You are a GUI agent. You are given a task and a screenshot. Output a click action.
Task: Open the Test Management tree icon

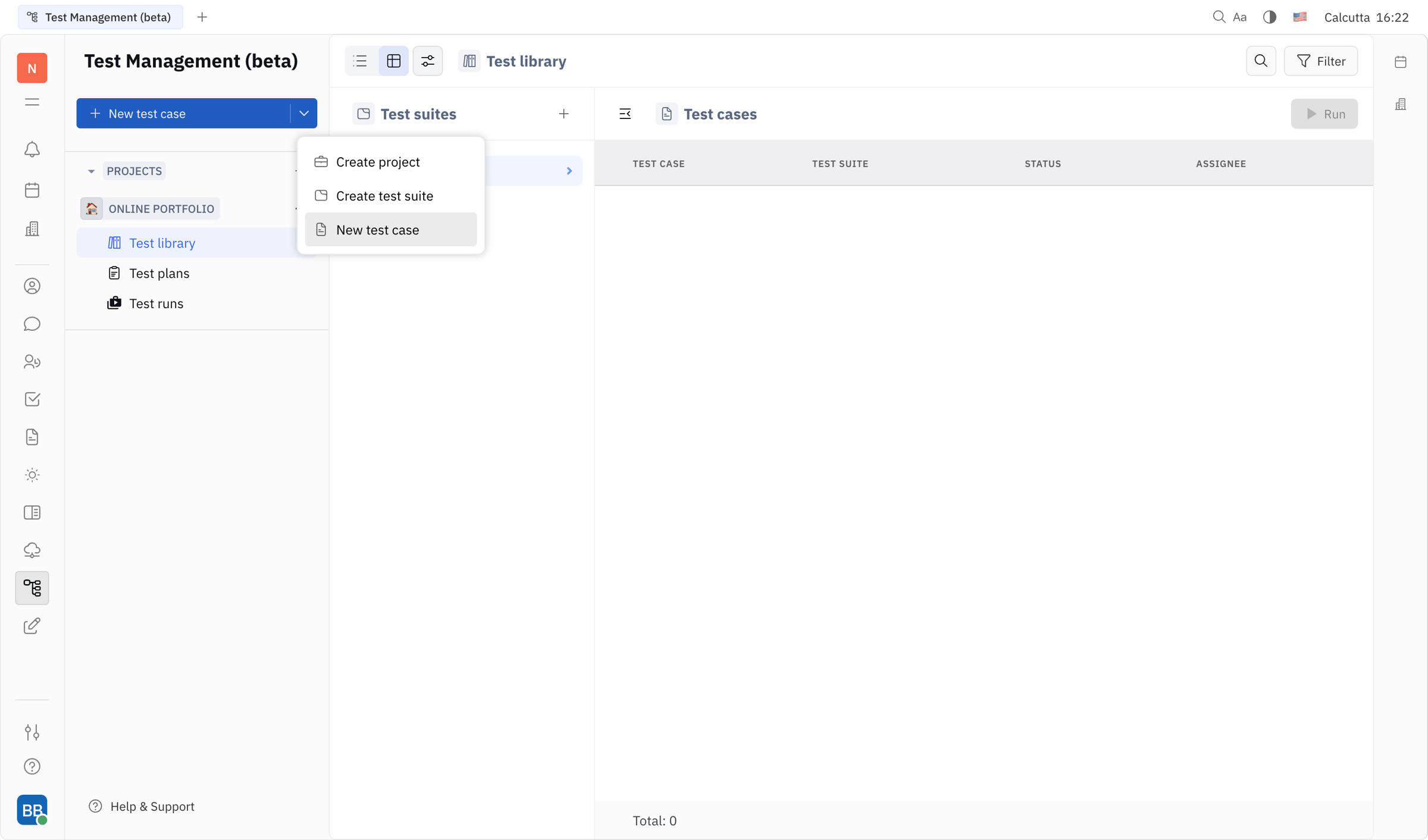(32, 588)
